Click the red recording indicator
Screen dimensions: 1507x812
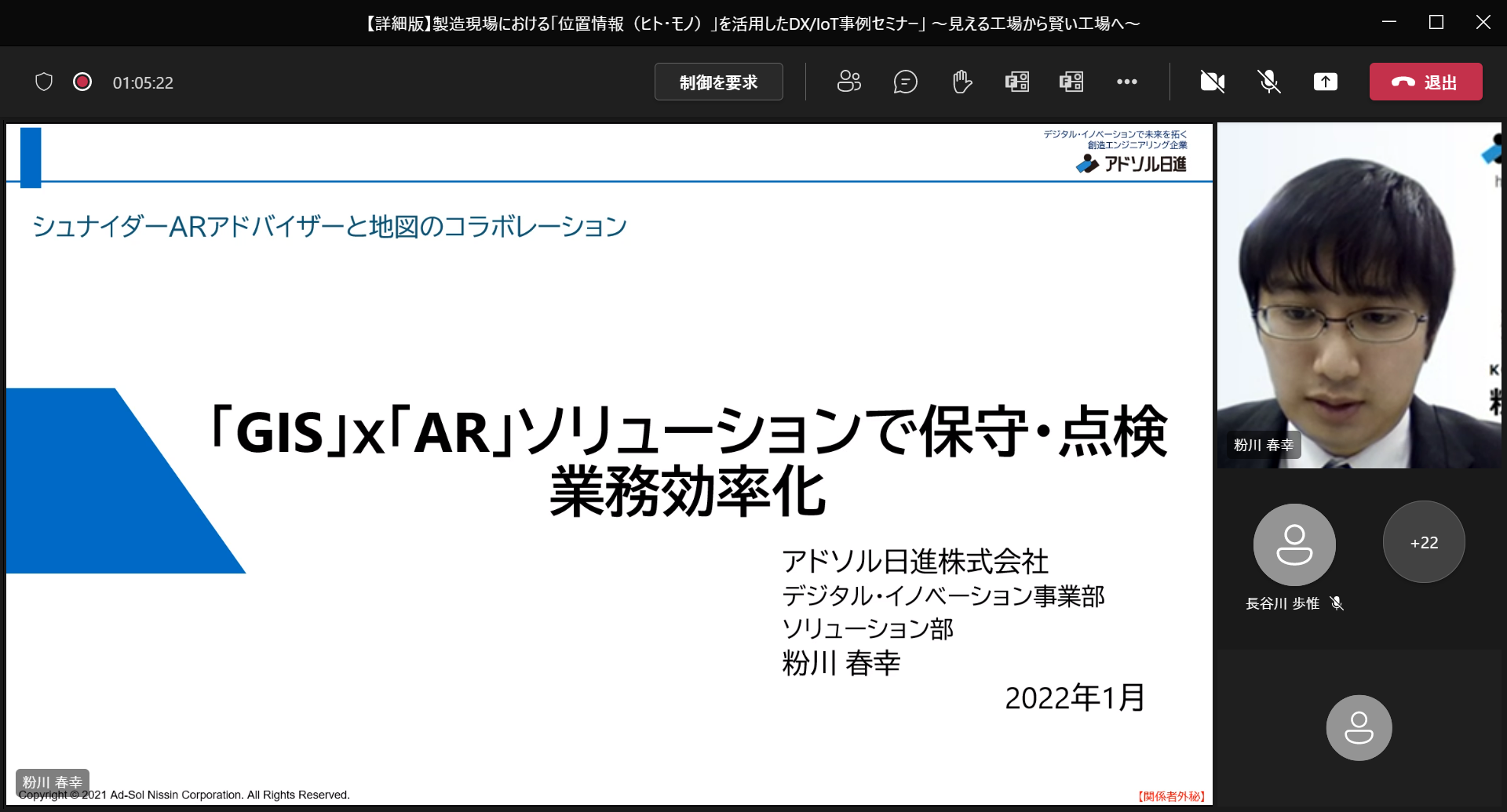[82, 82]
